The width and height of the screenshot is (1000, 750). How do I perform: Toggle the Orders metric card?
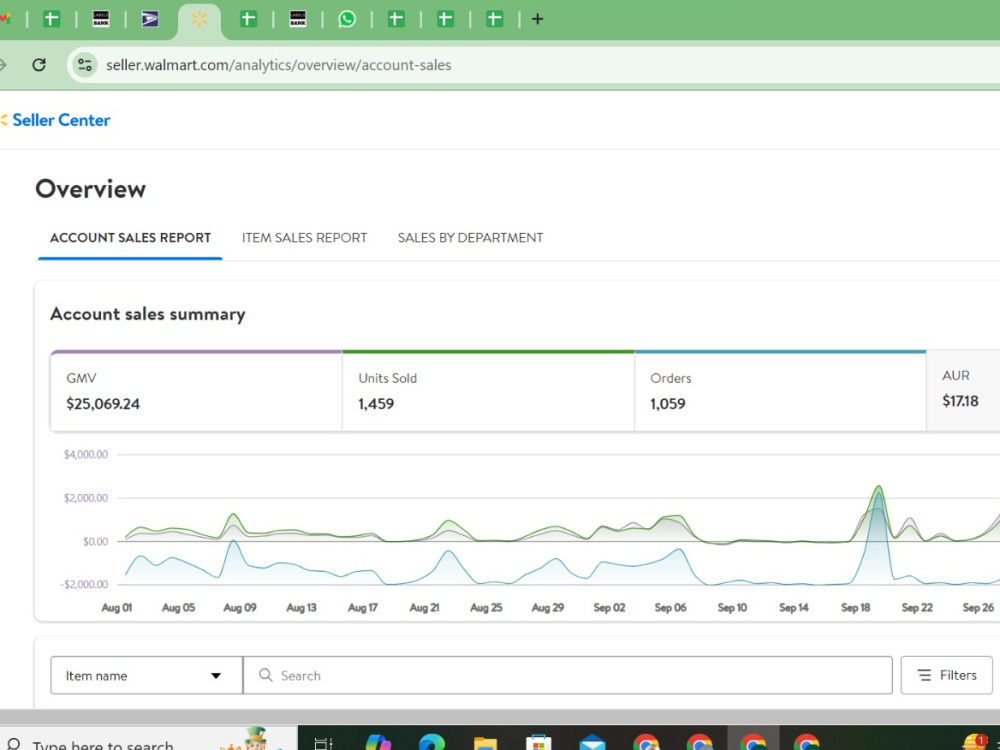781,391
